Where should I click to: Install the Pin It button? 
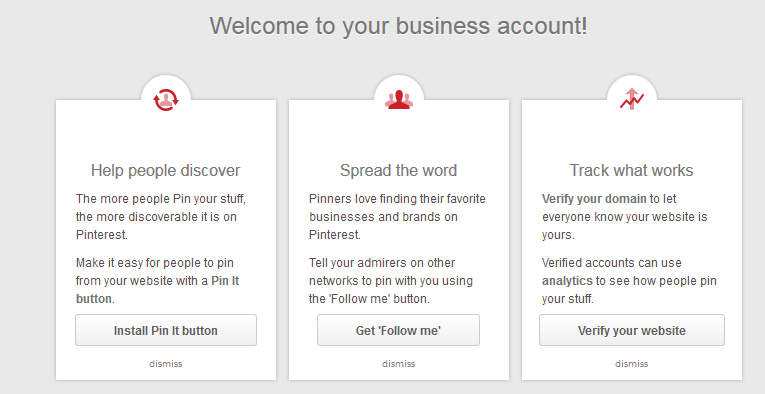(166, 330)
